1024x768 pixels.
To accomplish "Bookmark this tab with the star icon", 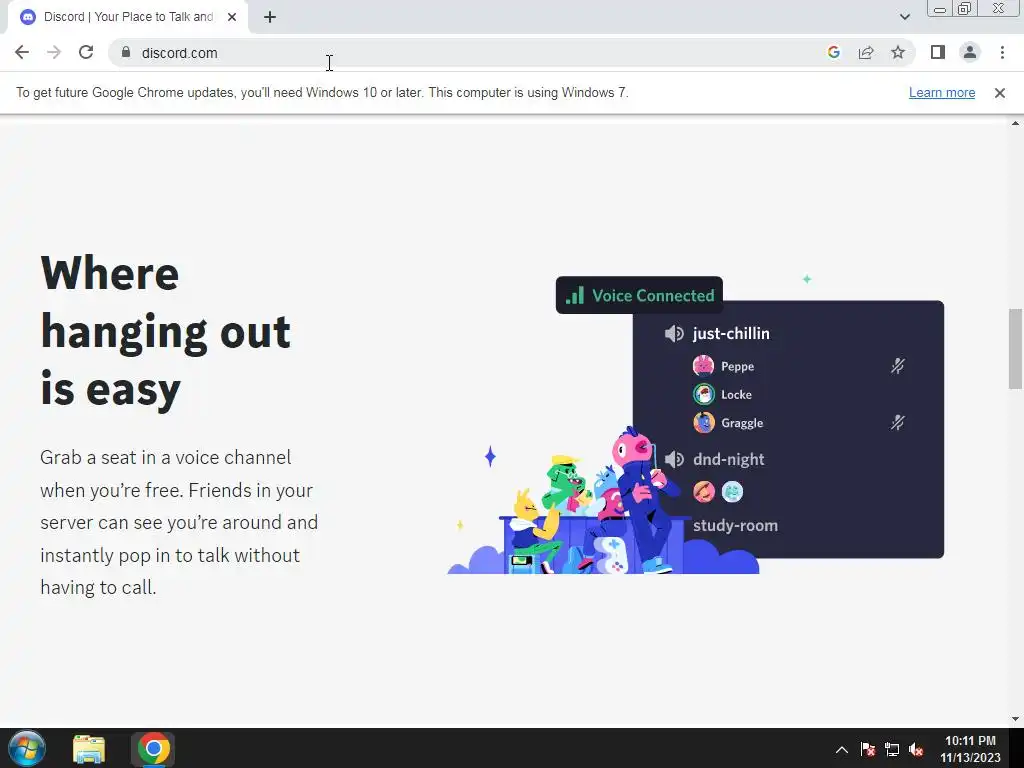I will [898, 52].
